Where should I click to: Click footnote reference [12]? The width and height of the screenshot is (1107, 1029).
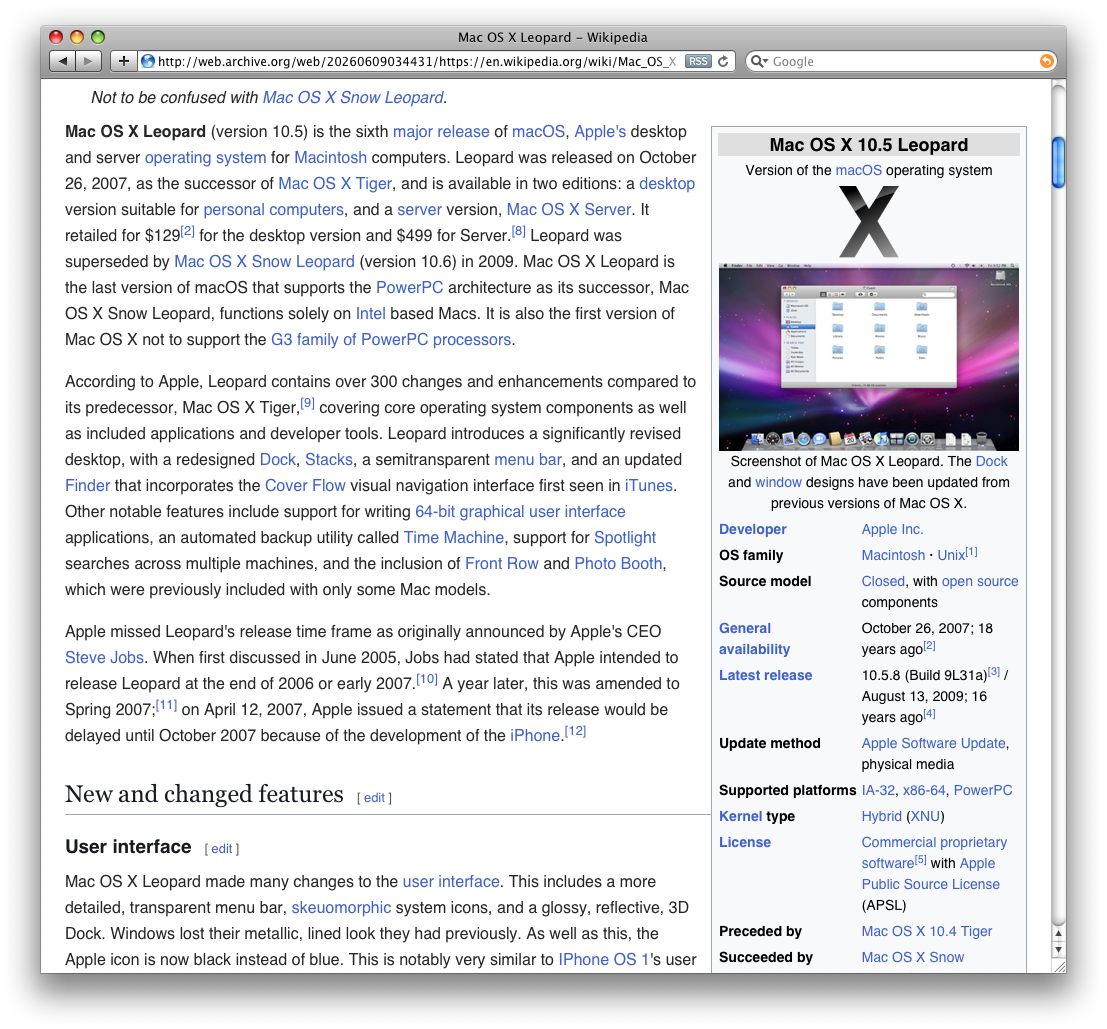[575, 730]
